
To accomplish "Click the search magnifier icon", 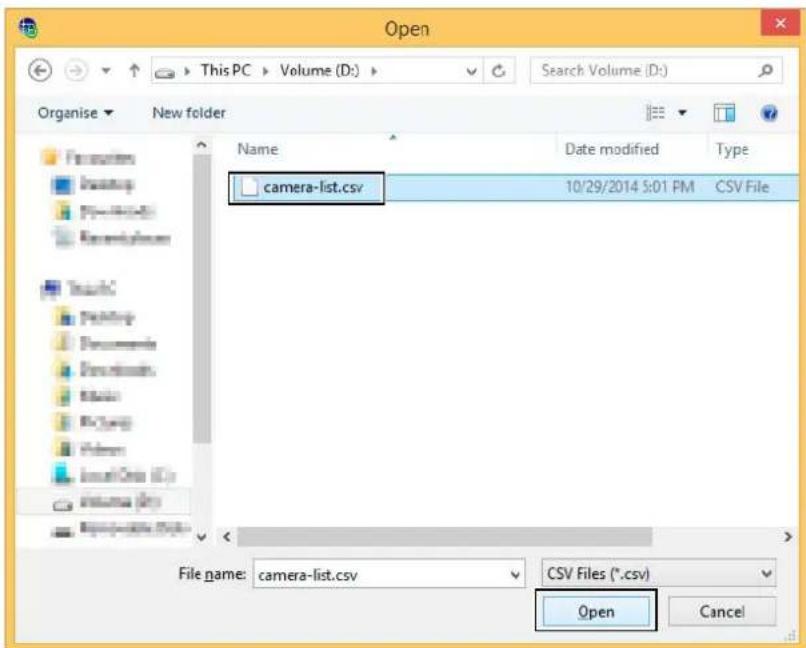I will [765, 70].
